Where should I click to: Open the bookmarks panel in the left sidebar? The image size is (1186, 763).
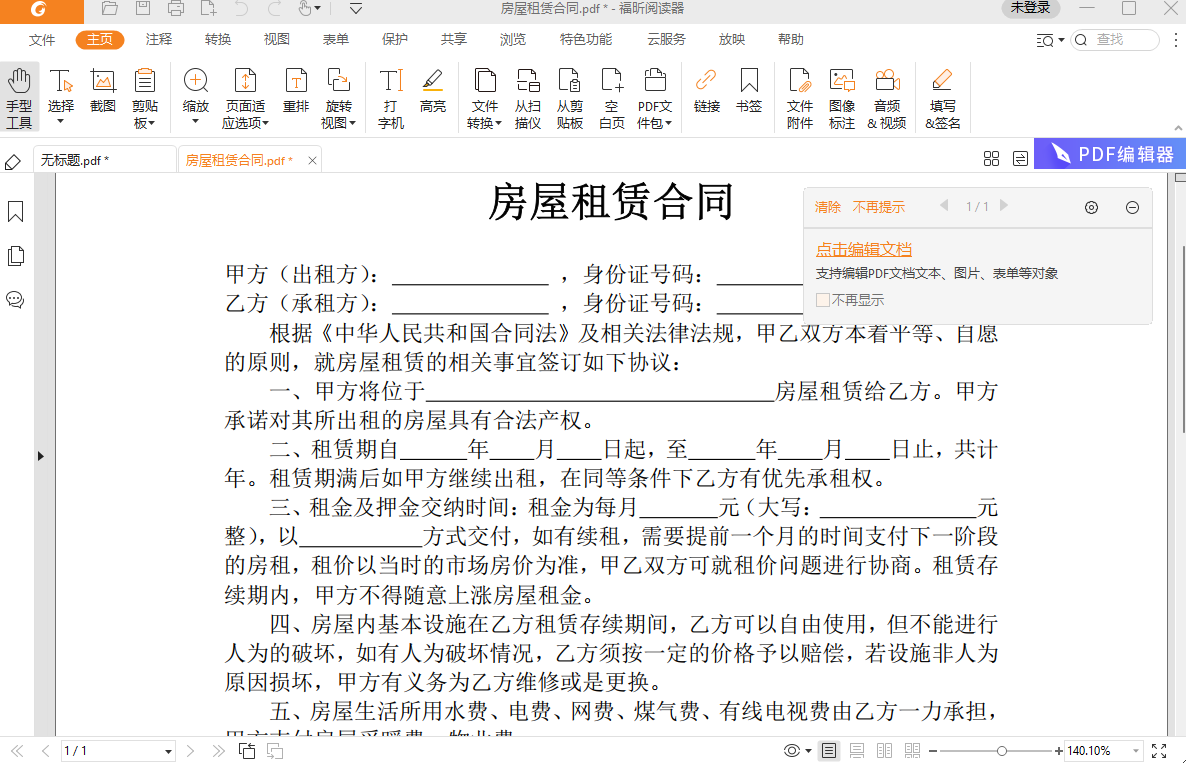[x=16, y=212]
